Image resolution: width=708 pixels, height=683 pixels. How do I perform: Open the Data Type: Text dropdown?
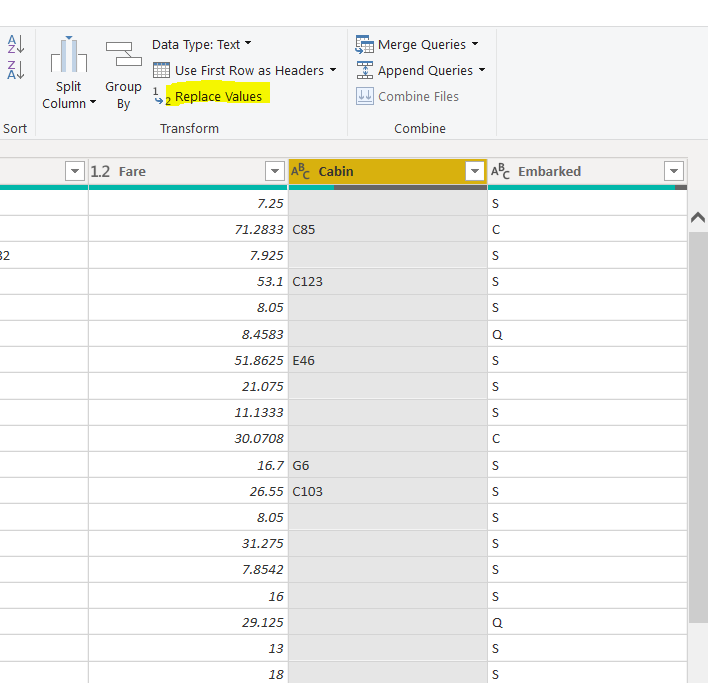(201, 44)
